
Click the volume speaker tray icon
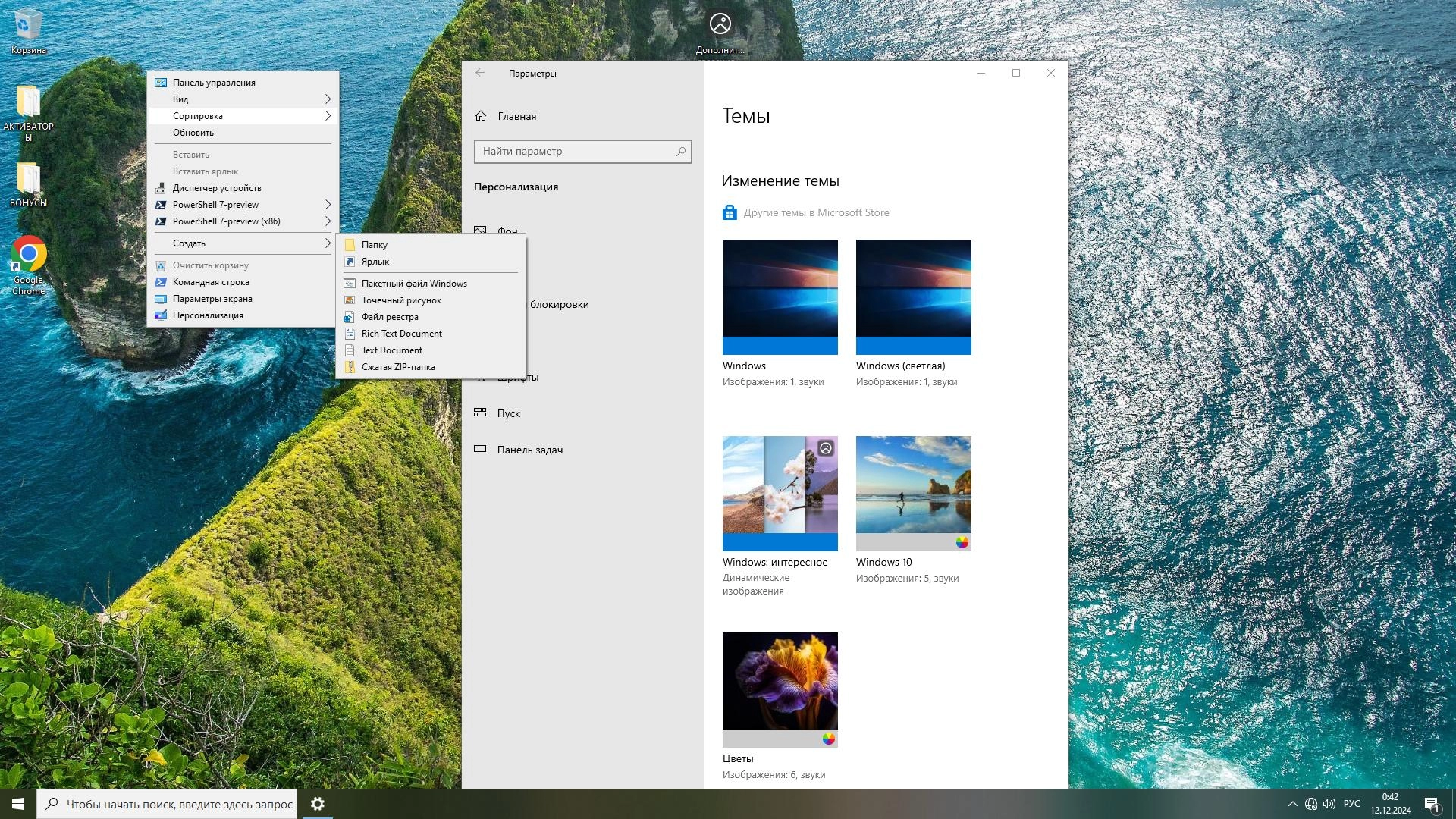[1329, 804]
